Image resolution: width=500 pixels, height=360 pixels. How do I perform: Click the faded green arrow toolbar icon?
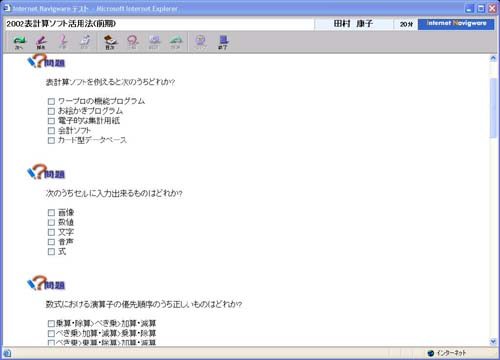pos(176,42)
